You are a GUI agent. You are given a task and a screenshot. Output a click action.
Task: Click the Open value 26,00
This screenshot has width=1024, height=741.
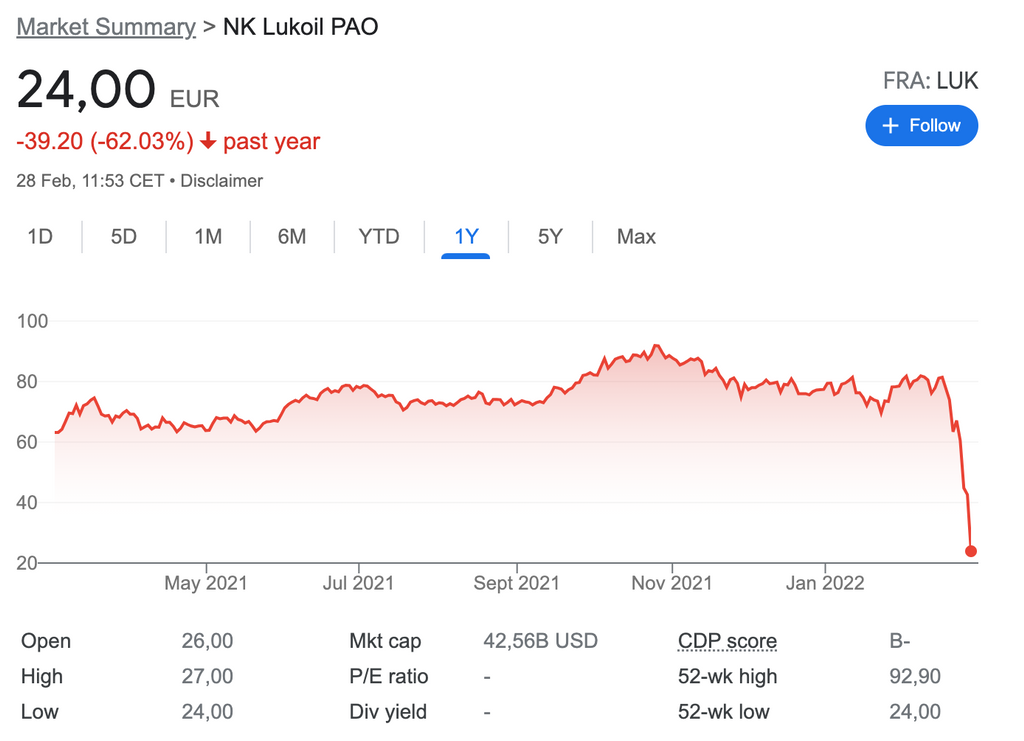click(207, 641)
